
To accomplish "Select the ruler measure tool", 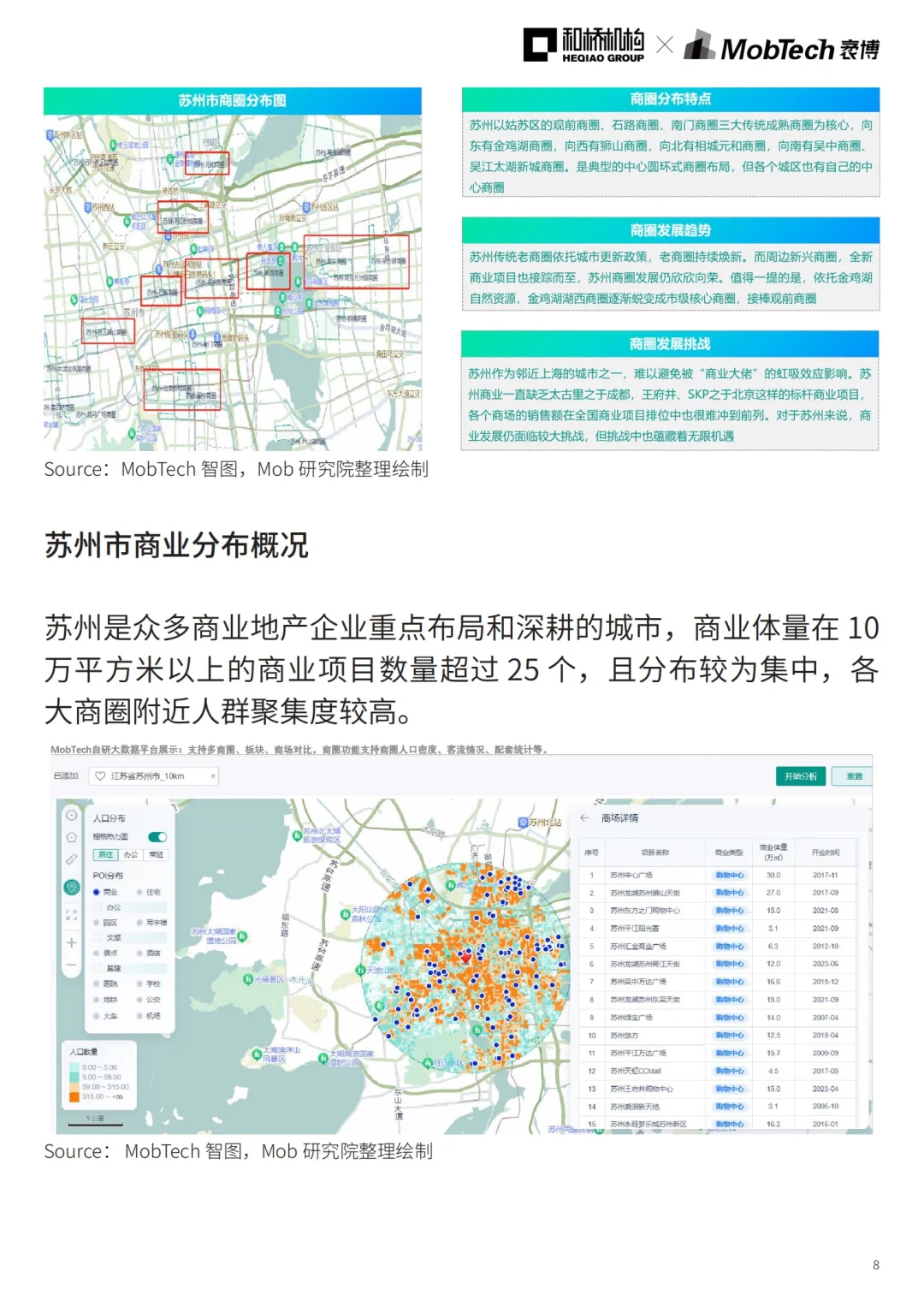I will pos(72,858).
